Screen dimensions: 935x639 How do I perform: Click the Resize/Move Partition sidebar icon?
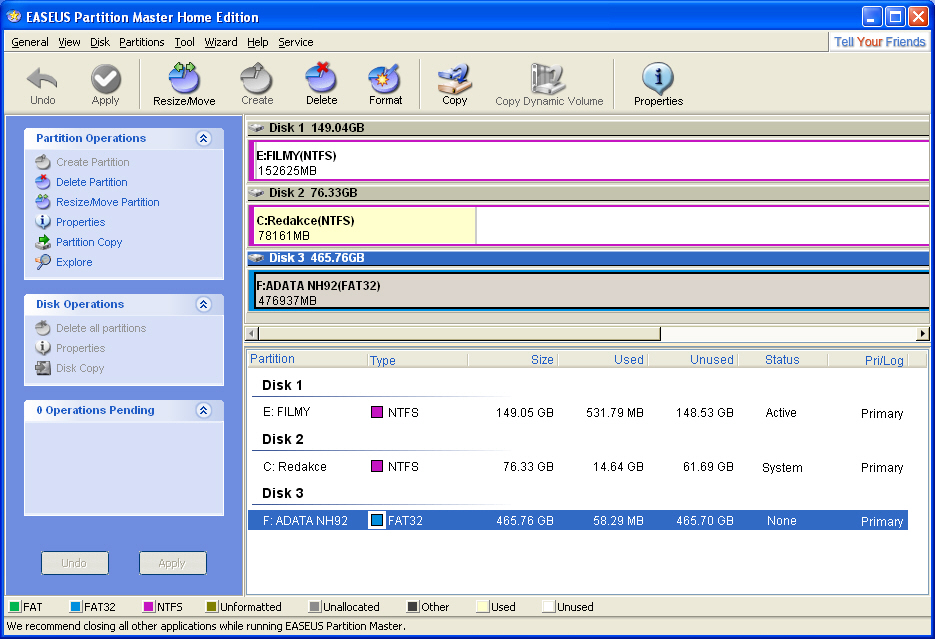point(43,202)
